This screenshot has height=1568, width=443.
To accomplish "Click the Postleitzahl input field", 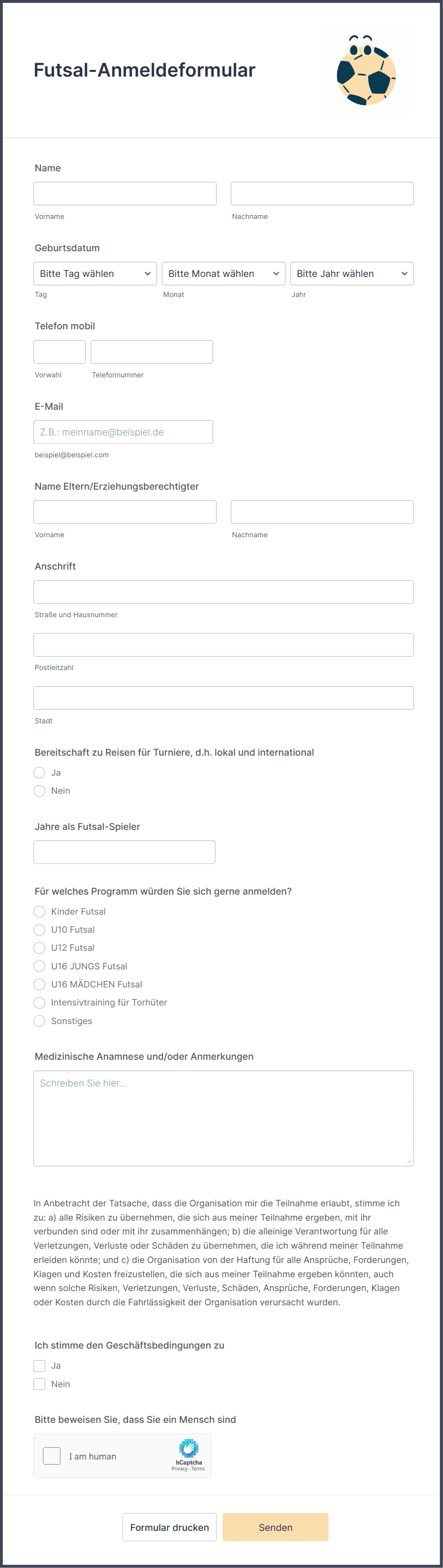I will [x=223, y=645].
